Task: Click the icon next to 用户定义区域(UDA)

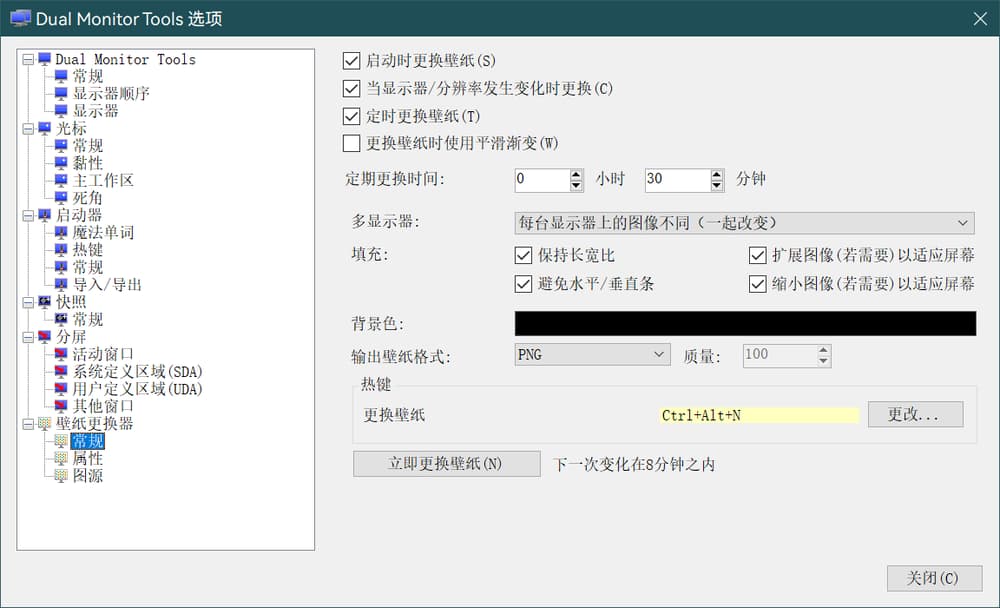Action: click(61, 389)
